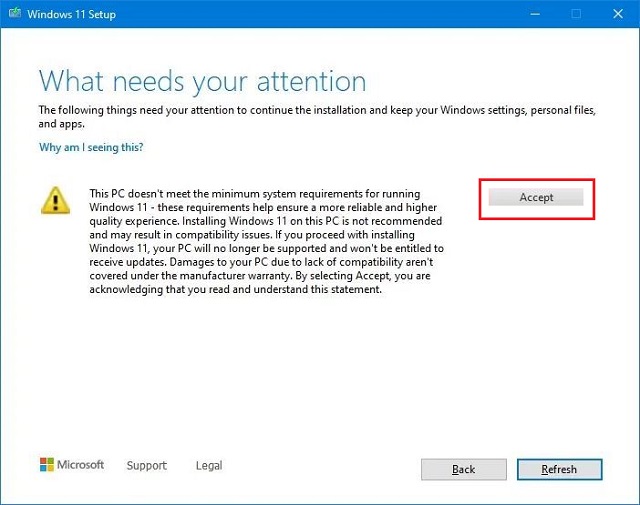Click the Accept button
Image resolution: width=640 pixels, height=505 pixels.
tap(536, 198)
